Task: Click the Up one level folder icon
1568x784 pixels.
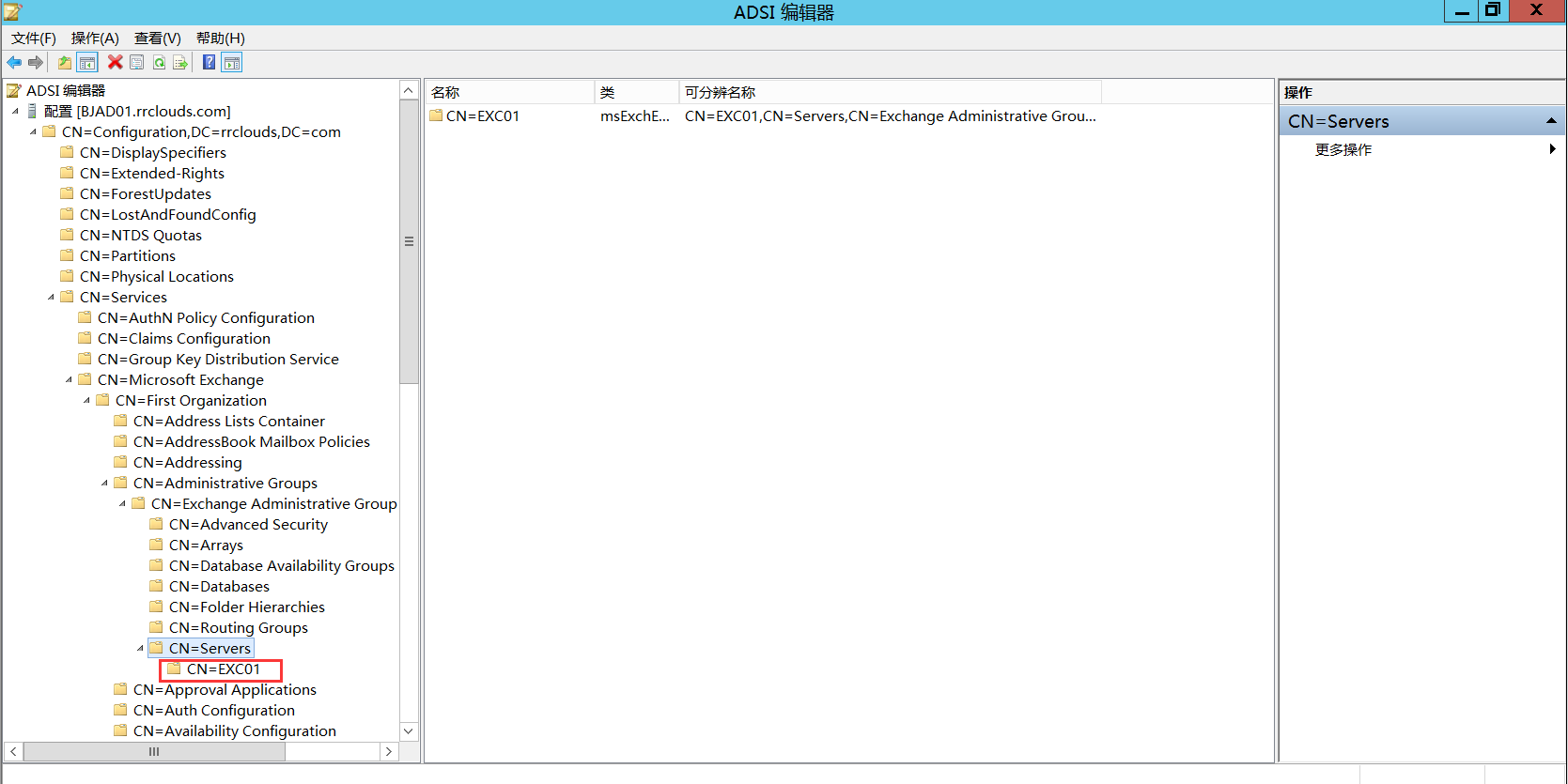Action: pyautogui.click(x=64, y=62)
